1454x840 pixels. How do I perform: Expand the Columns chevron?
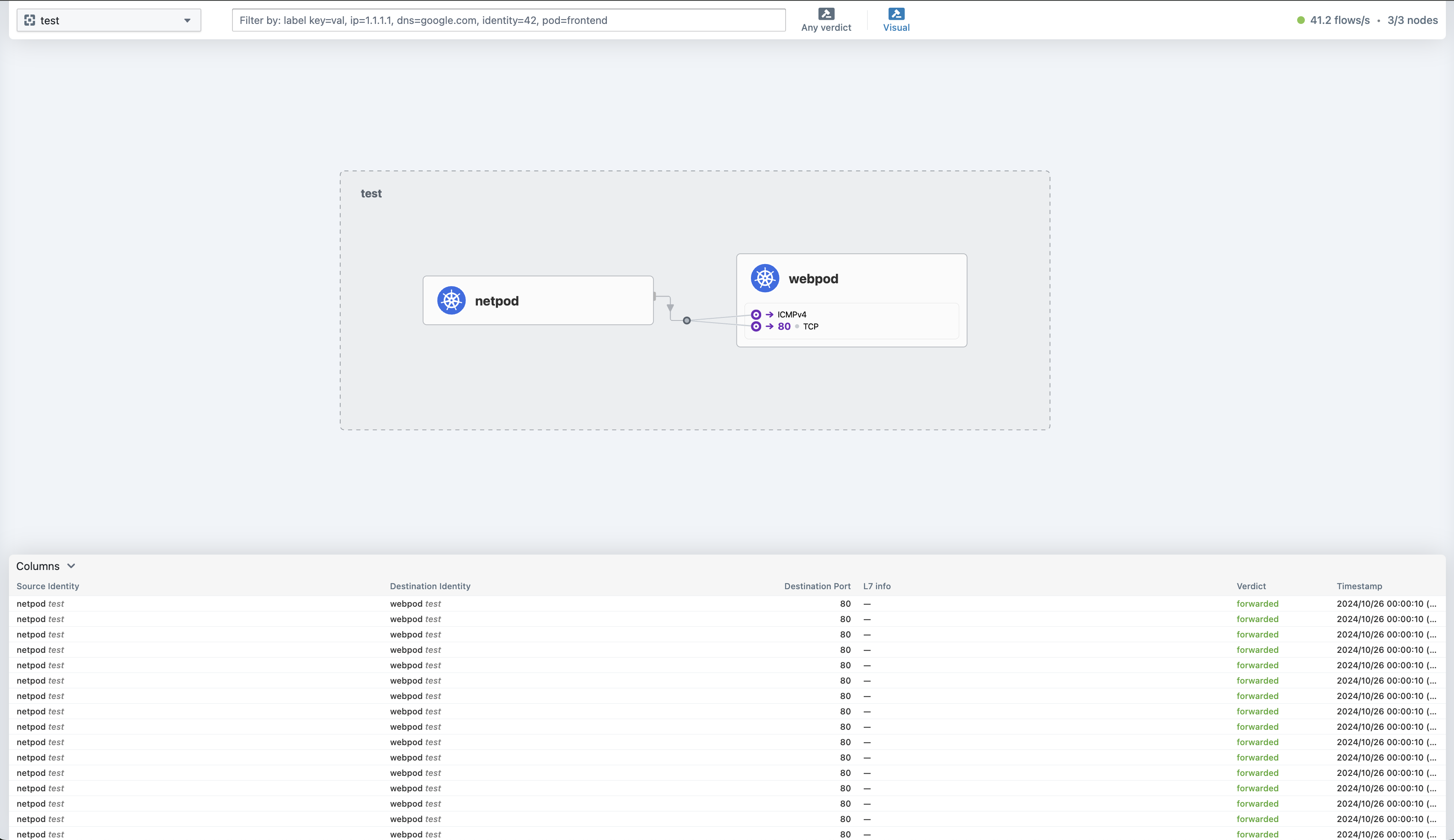coord(71,566)
